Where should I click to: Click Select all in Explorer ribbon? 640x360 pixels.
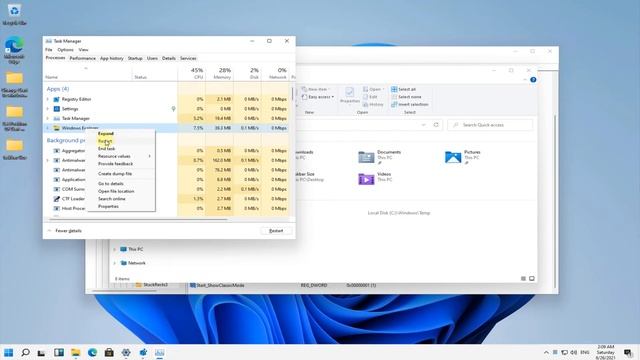[404, 89]
